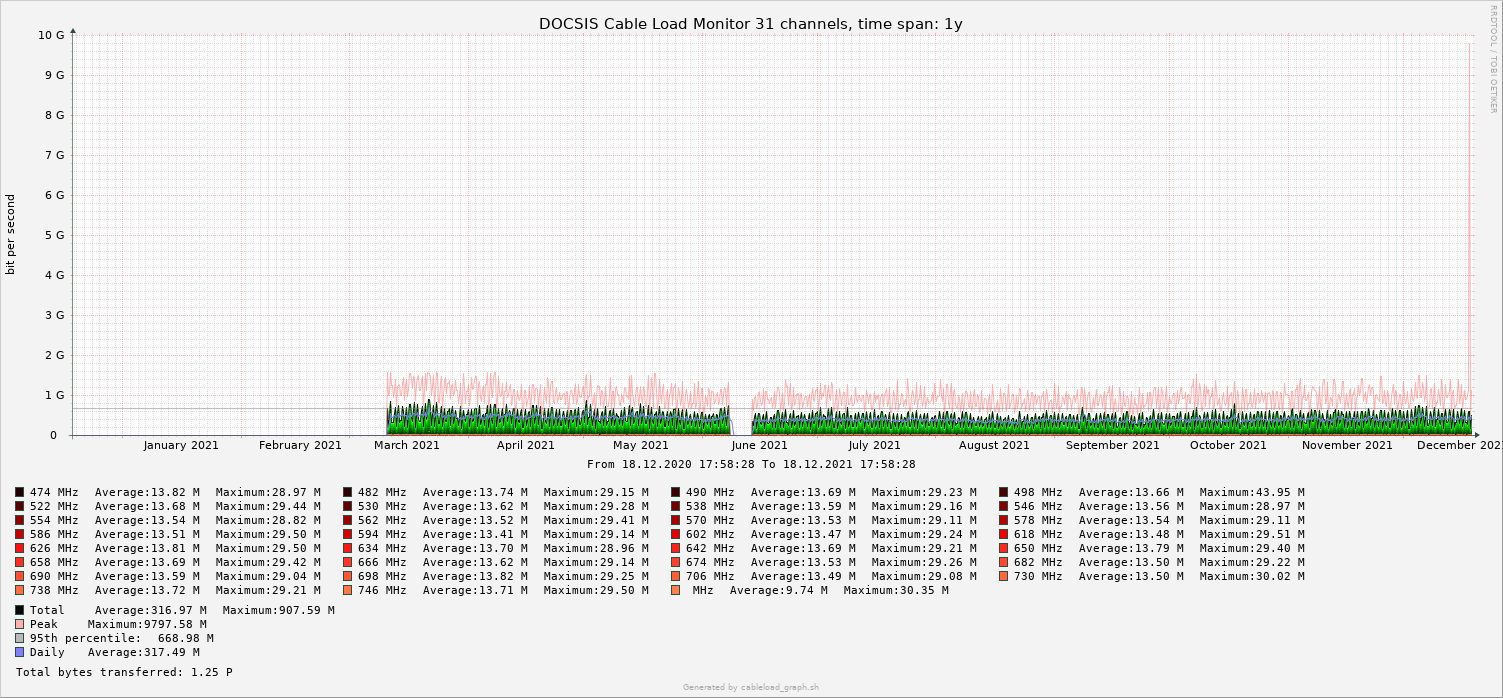
Task: Click the 5 G y-axis tick label
Action: click(x=56, y=235)
